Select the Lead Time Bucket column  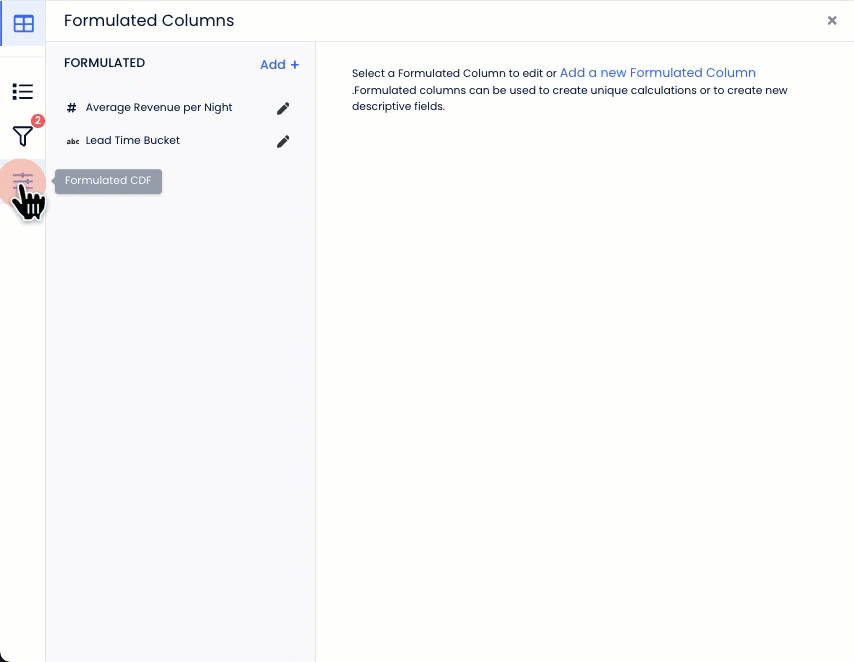tap(133, 141)
